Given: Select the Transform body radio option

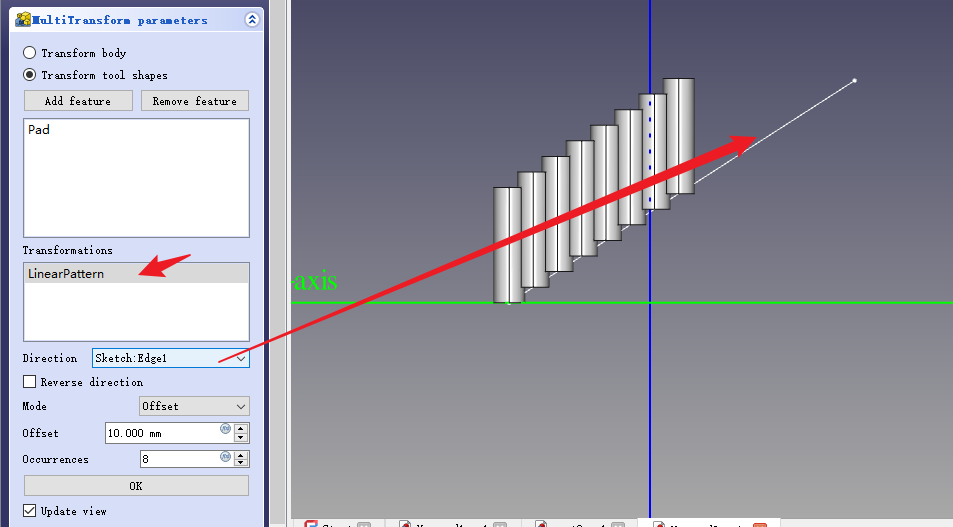Looking at the screenshot, I should [x=30, y=53].
